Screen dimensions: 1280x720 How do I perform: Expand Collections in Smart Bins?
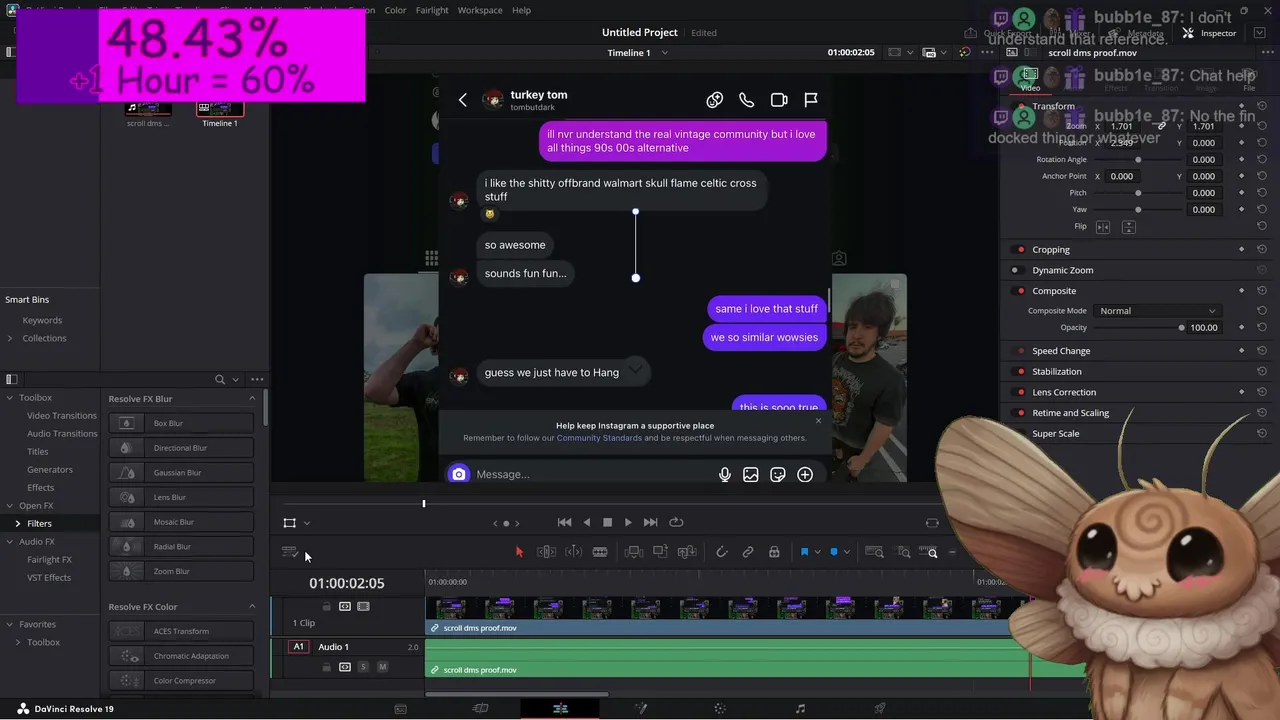coord(10,338)
